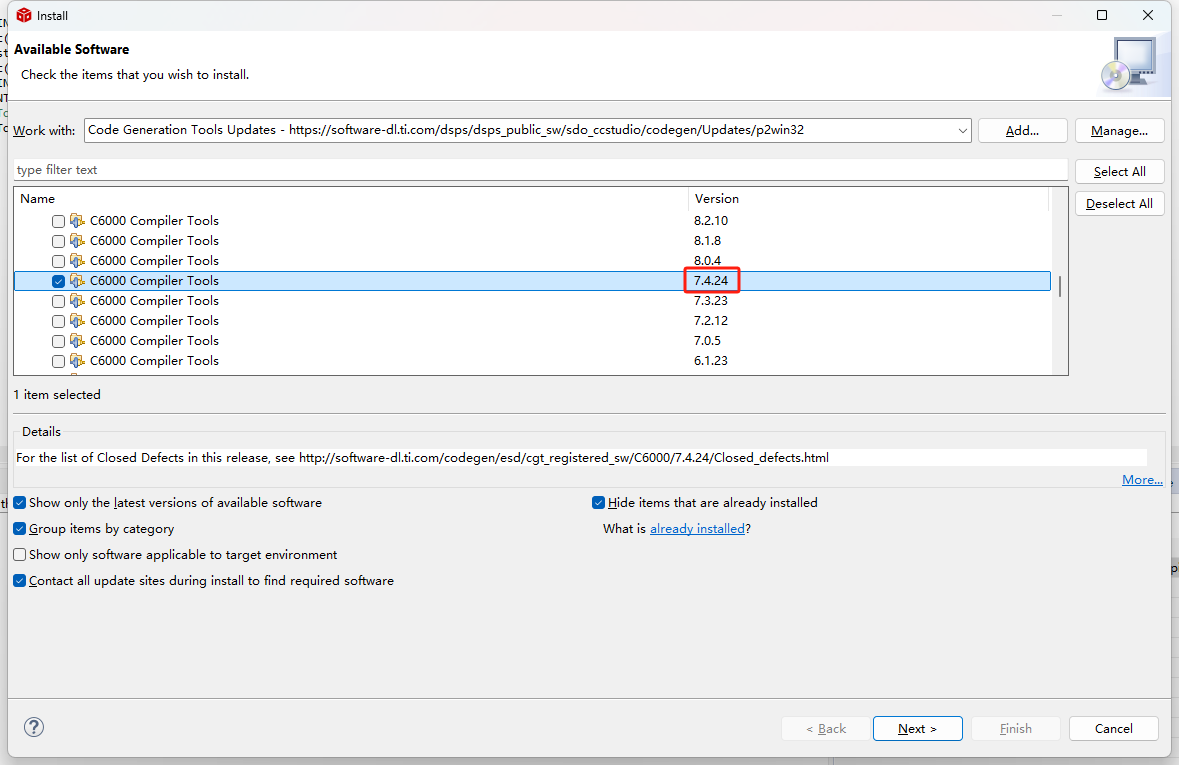Open the already installed link

pyautogui.click(x=697, y=529)
